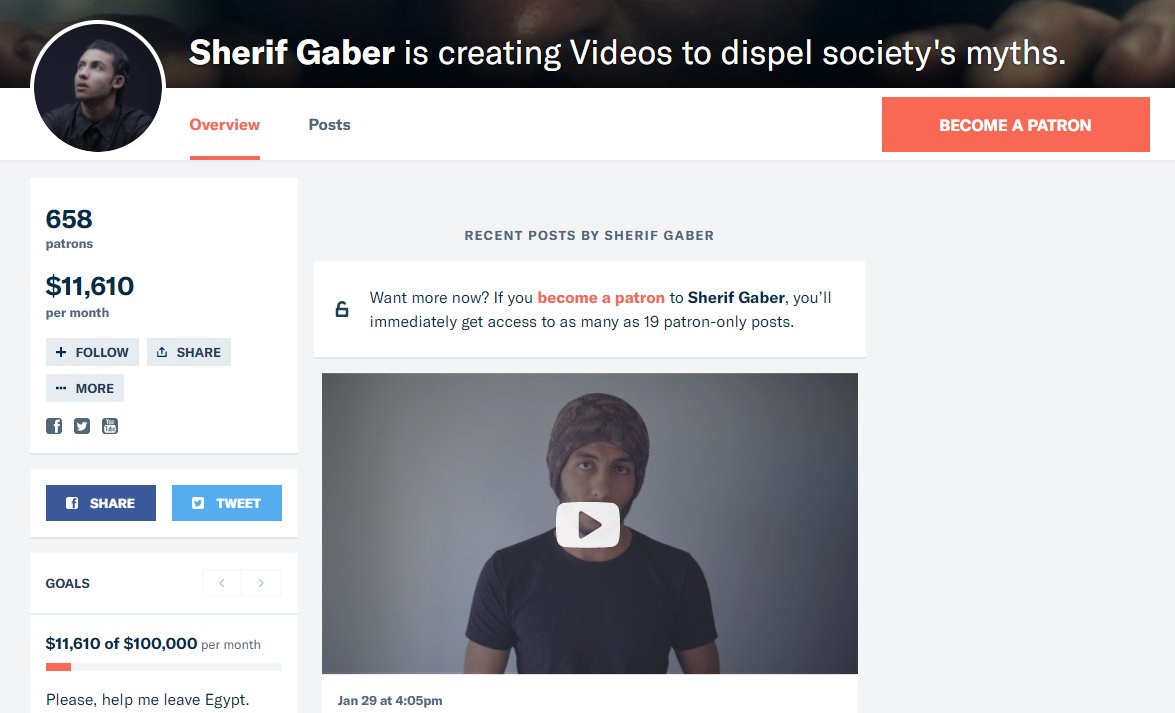Image resolution: width=1175 pixels, height=713 pixels.
Task: Open the YouTube channel icon
Action: (x=109, y=426)
